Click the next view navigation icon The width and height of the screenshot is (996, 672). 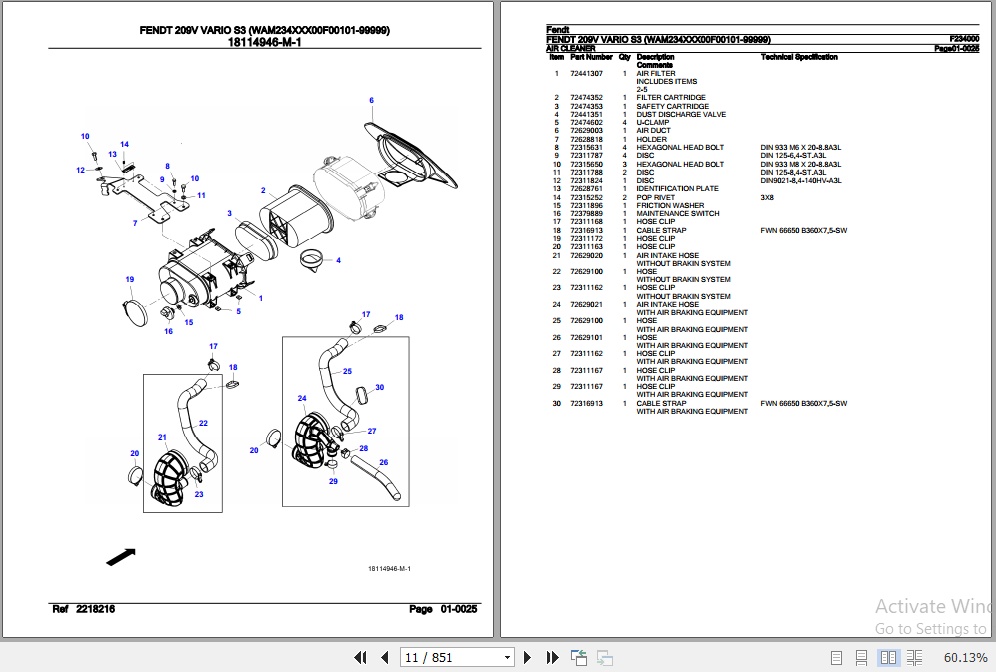(604, 657)
